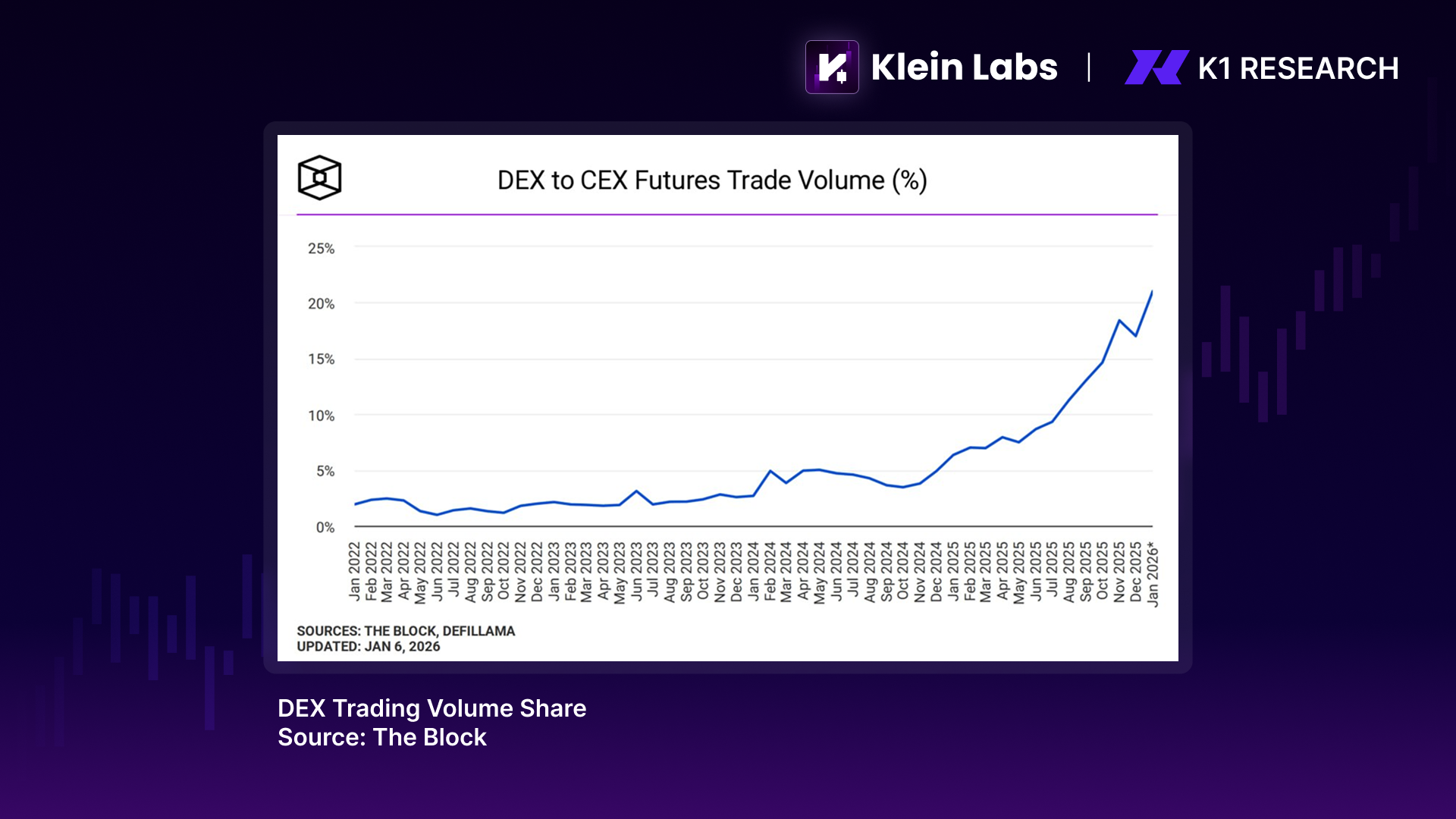Click the 20% y-axis label
Image resolution: width=1456 pixels, height=819 pixels.
click(x=321, y=304)
